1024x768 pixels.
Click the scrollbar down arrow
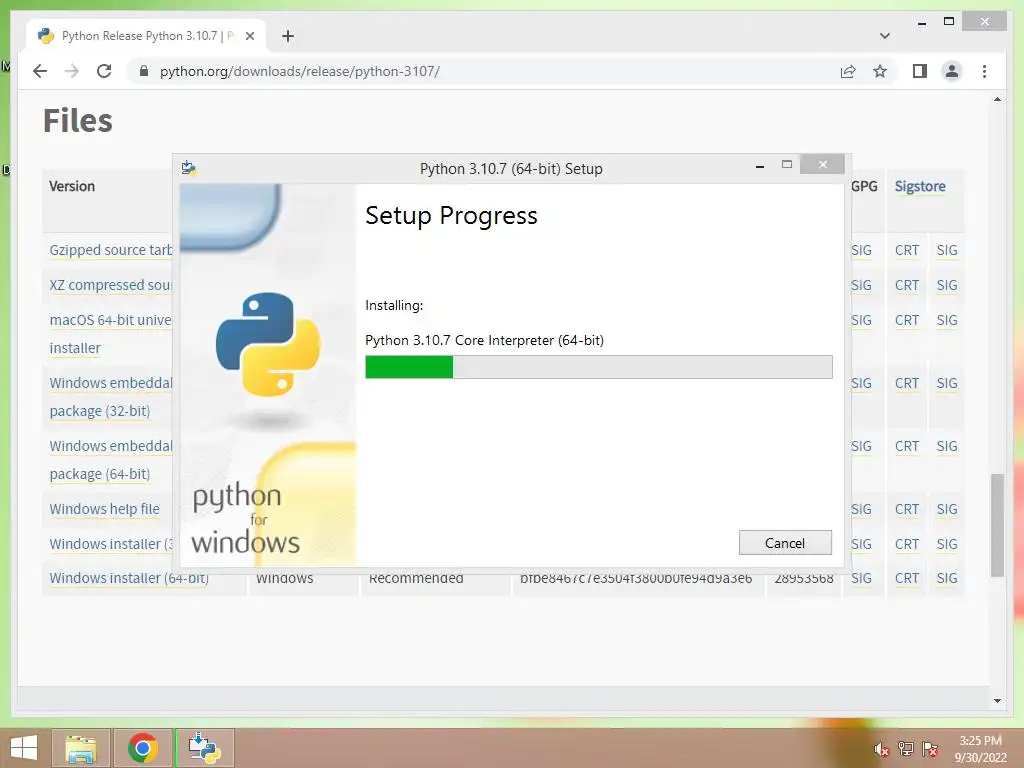pos(997,701)
